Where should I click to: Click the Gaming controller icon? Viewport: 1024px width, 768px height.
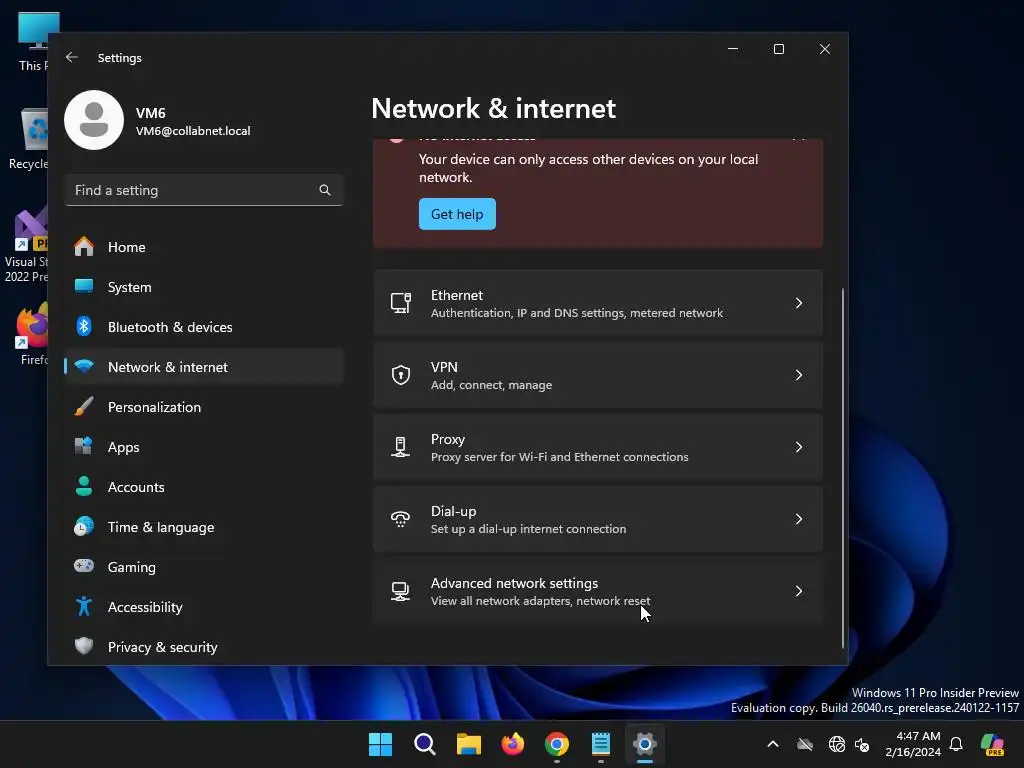[84, 566]
